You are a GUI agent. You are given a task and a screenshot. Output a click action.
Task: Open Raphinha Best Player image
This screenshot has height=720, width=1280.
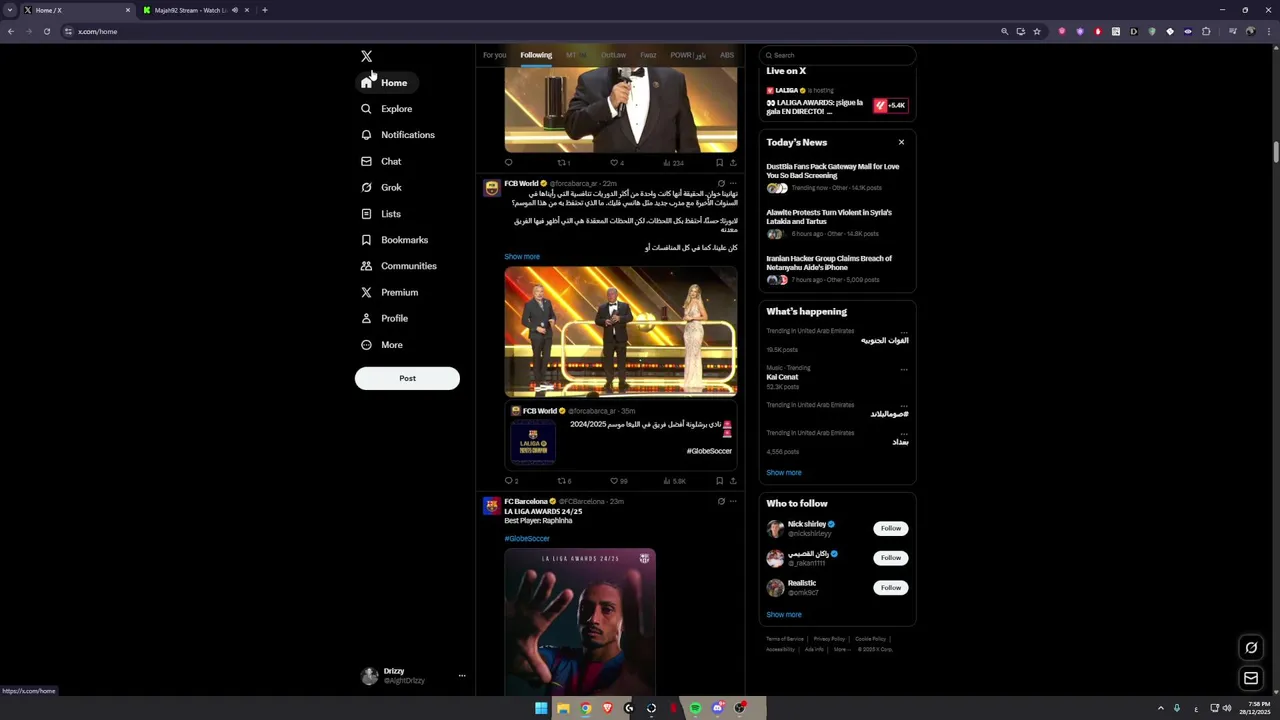580,620
